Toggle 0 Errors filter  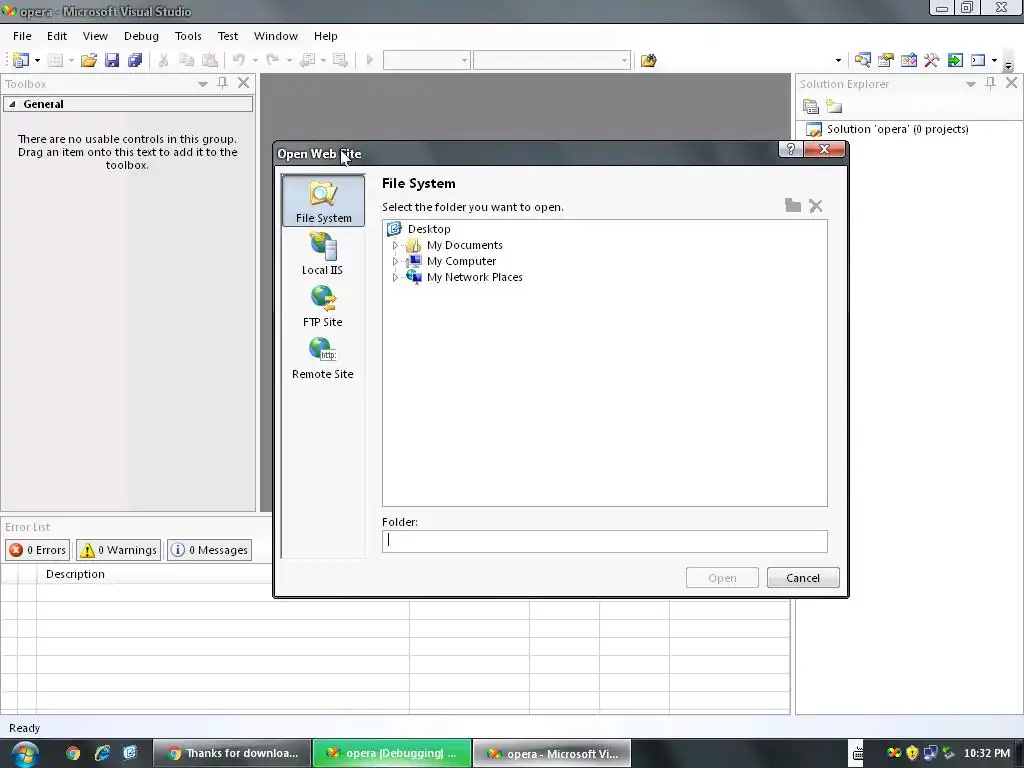point(38,550)
